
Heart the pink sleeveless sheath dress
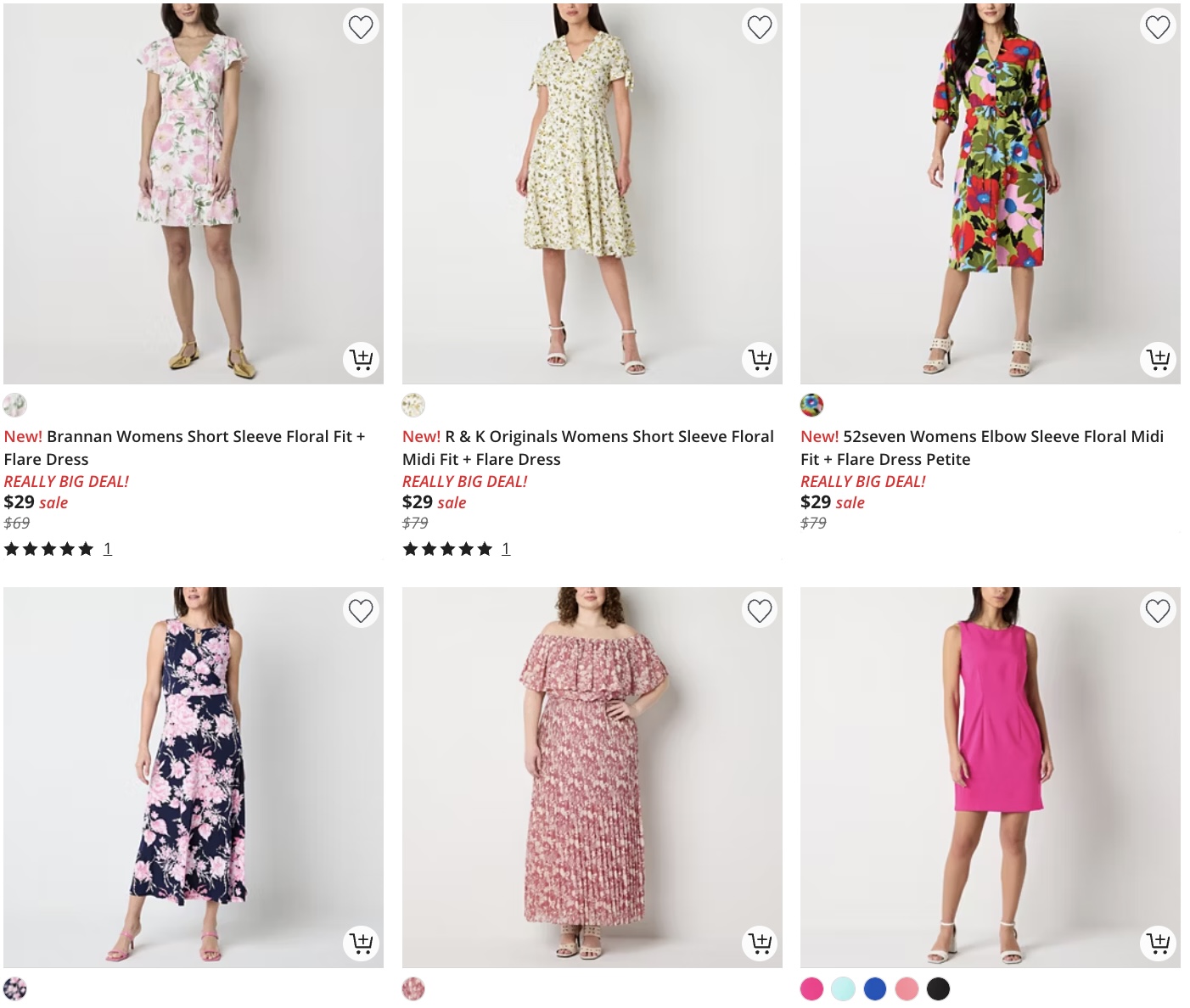[1158, 609]
